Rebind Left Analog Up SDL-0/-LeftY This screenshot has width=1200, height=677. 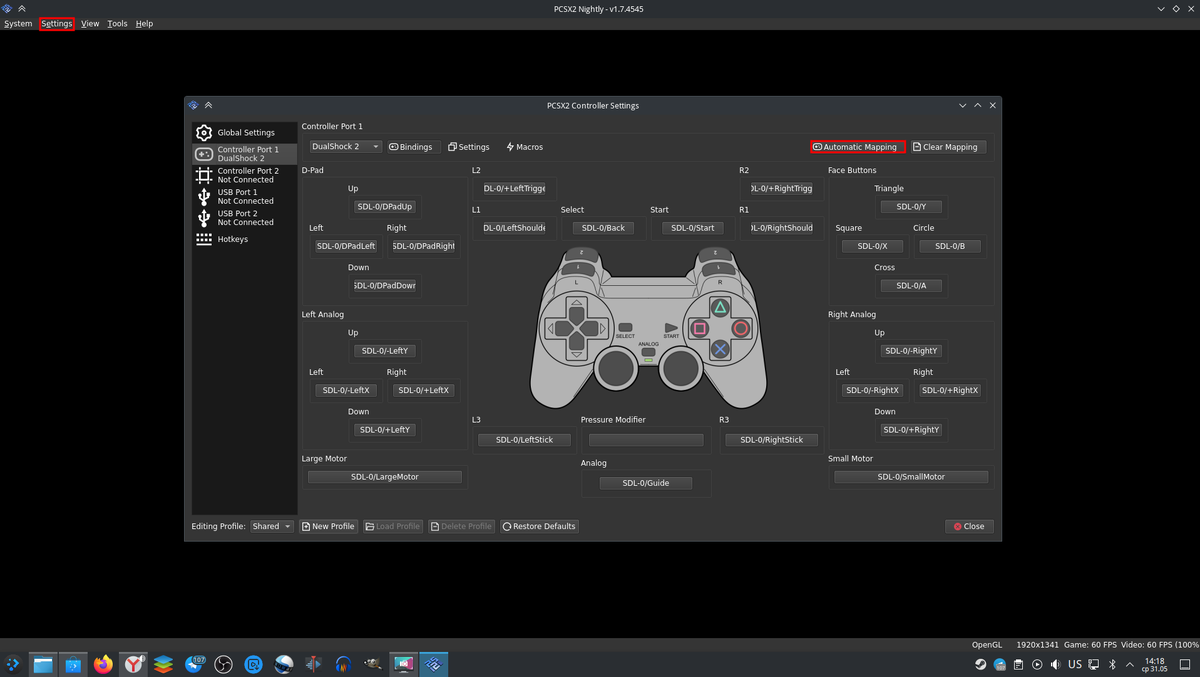(x=385, y=351)
